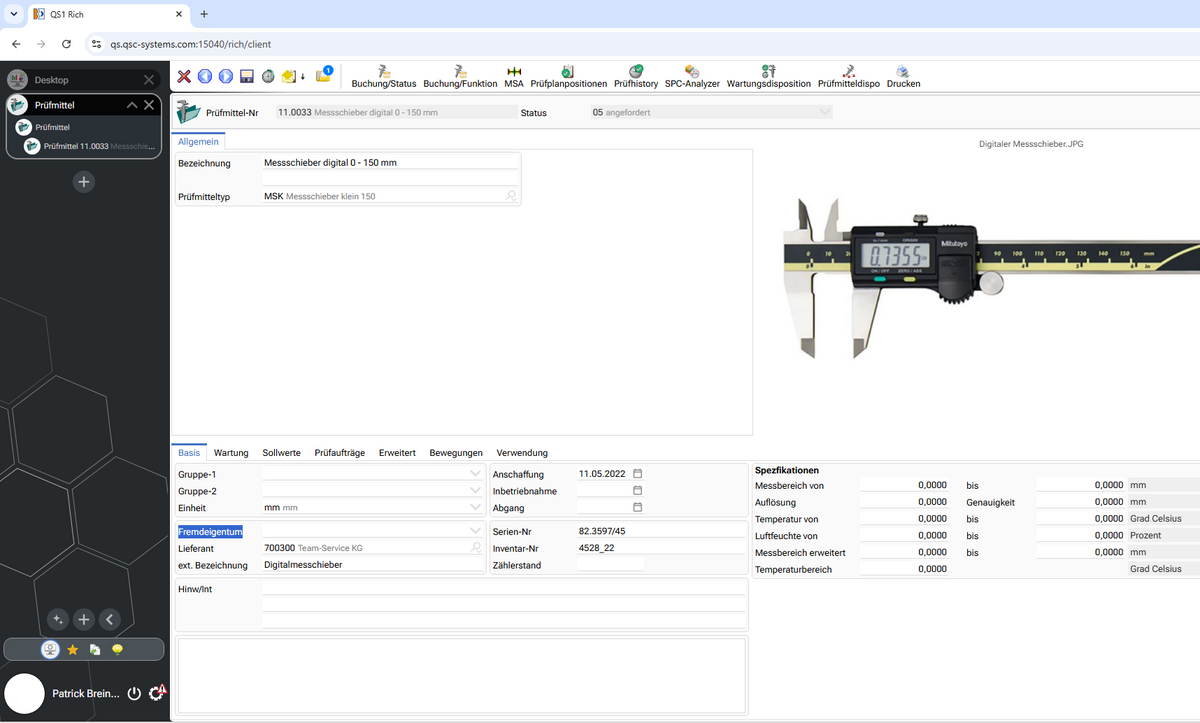Select the Basis tab

pos(189,452)
